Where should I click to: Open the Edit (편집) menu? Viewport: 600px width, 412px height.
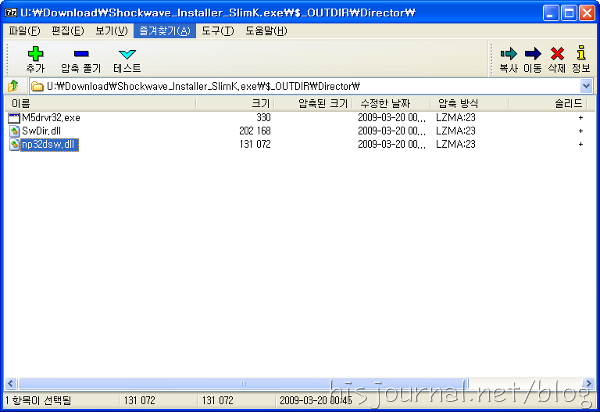coord(67,31)
